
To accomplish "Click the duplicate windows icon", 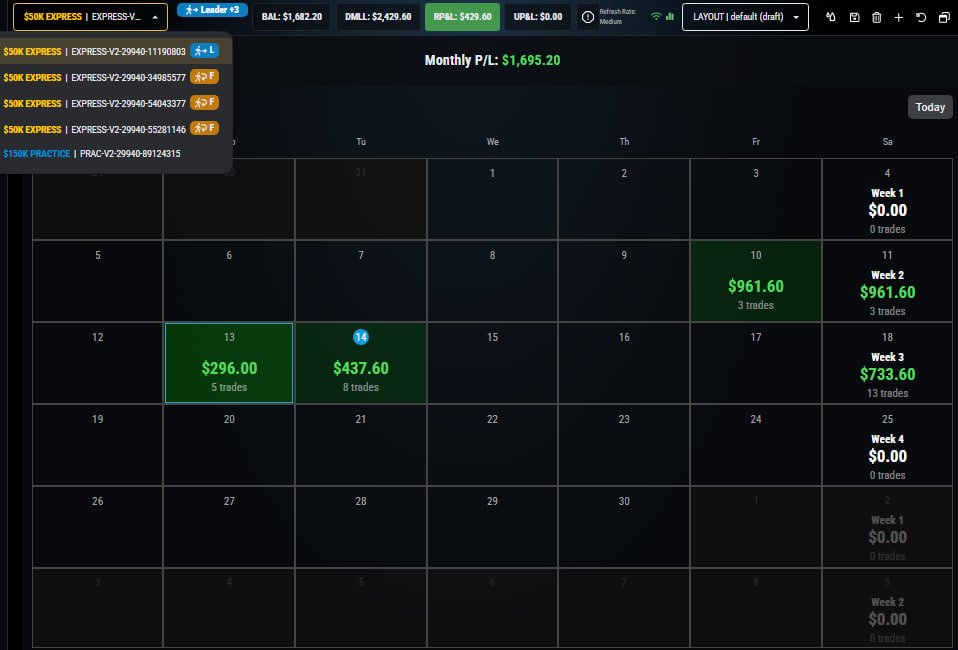I will coord(944,17).
